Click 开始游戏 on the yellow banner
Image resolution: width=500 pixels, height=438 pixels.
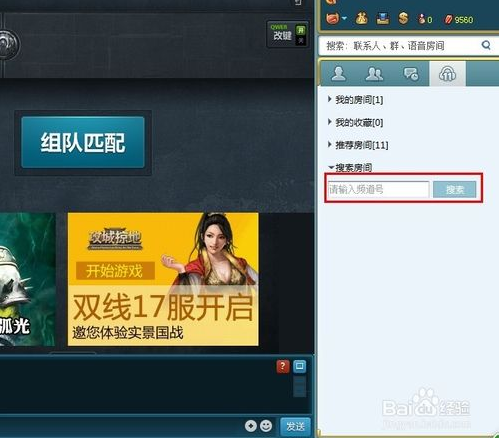click(x=115, y=270)
